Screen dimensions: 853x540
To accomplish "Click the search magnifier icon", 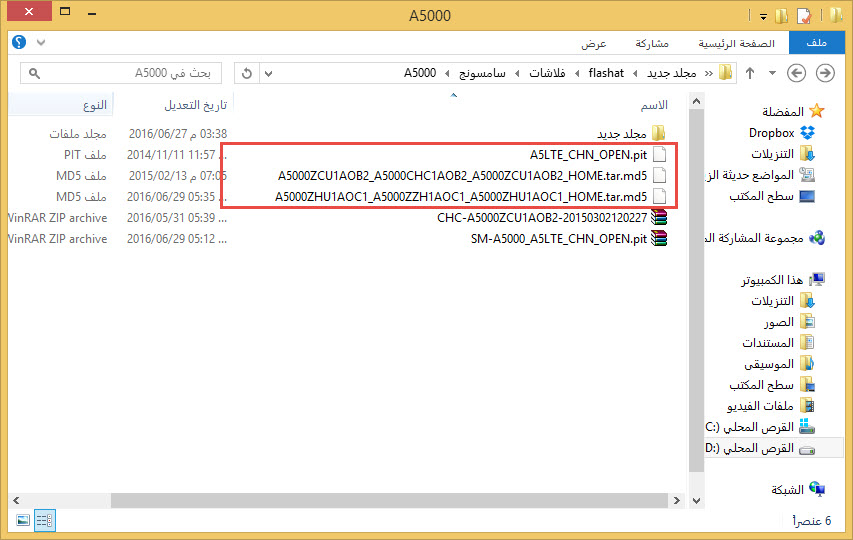I will tap(34, 73).
